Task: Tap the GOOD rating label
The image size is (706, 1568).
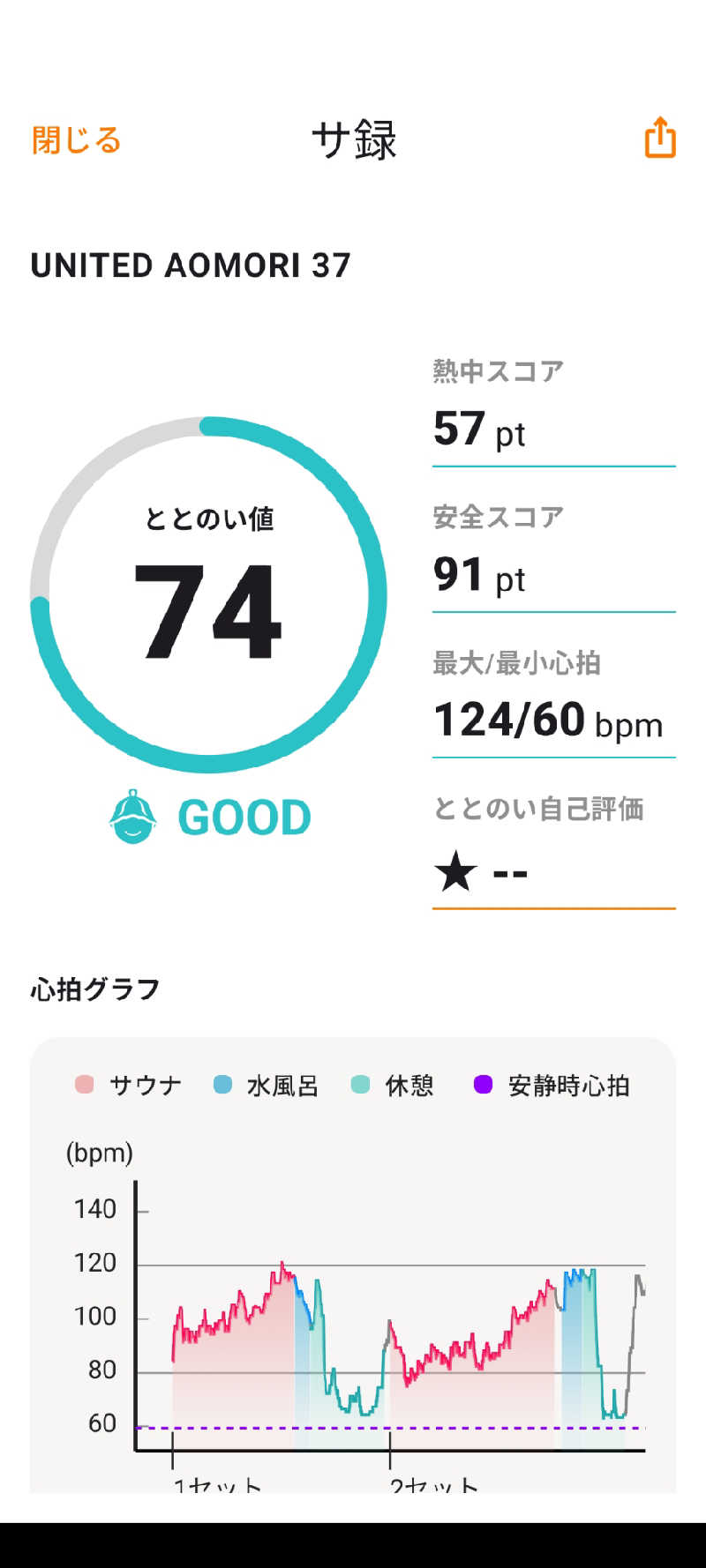Action: [x=244, y=818]
